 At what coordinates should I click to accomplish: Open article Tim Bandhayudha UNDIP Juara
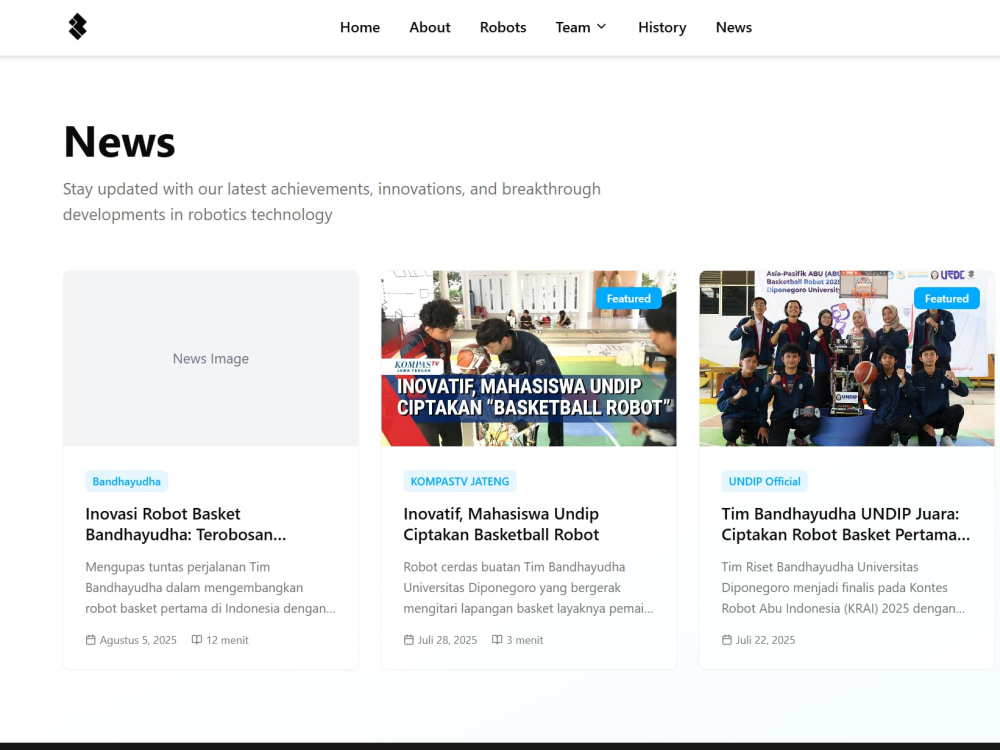click(846, 524)
